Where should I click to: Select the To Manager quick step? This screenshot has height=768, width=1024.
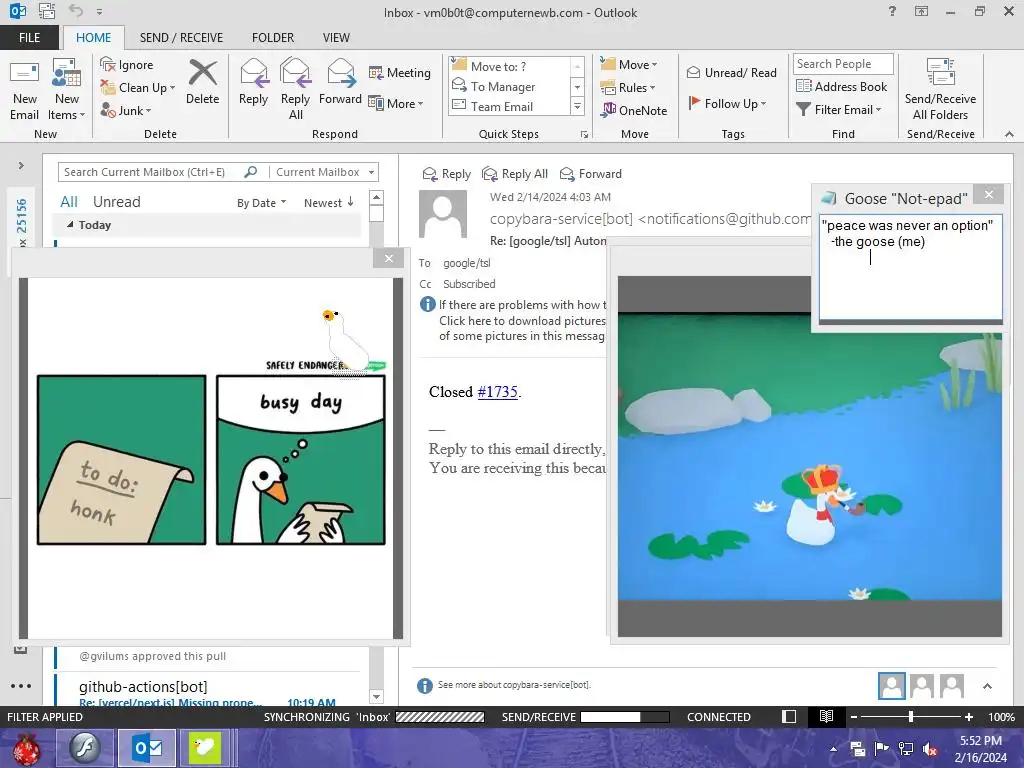503,86
